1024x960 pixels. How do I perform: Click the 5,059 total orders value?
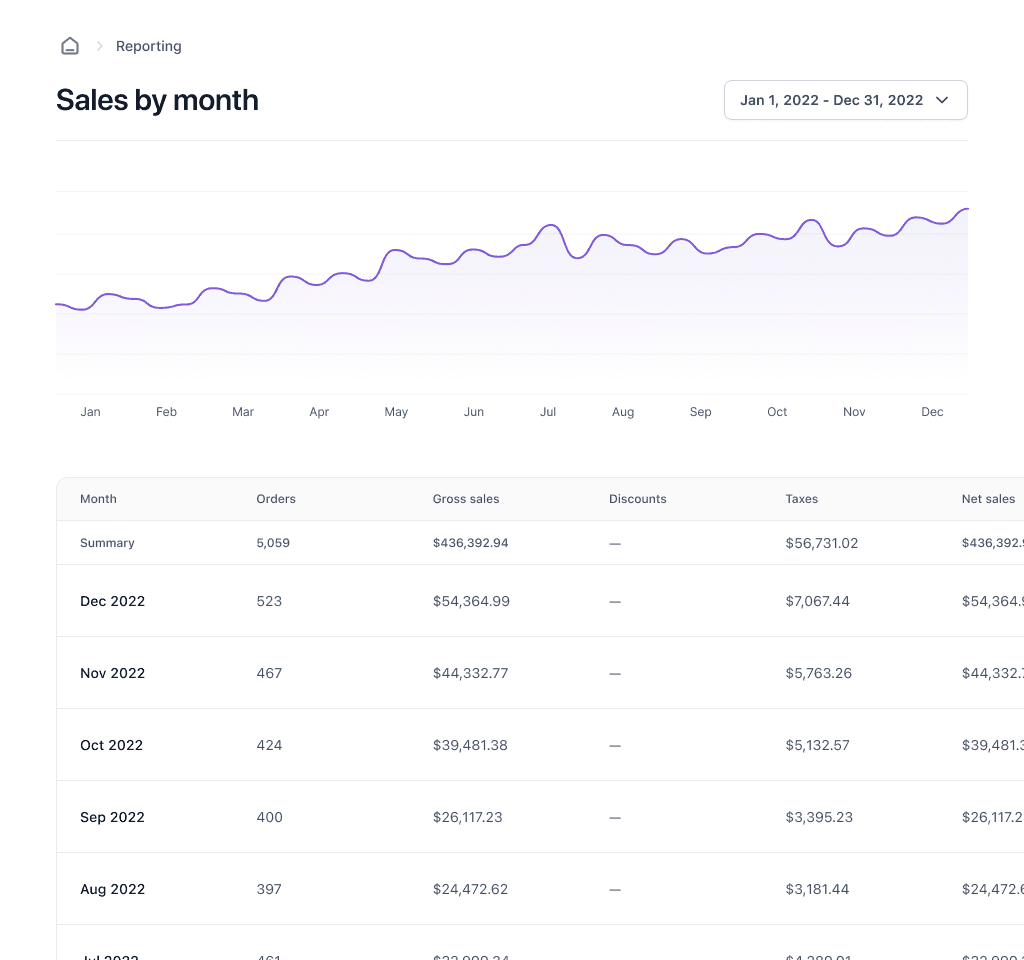[273, 543]
